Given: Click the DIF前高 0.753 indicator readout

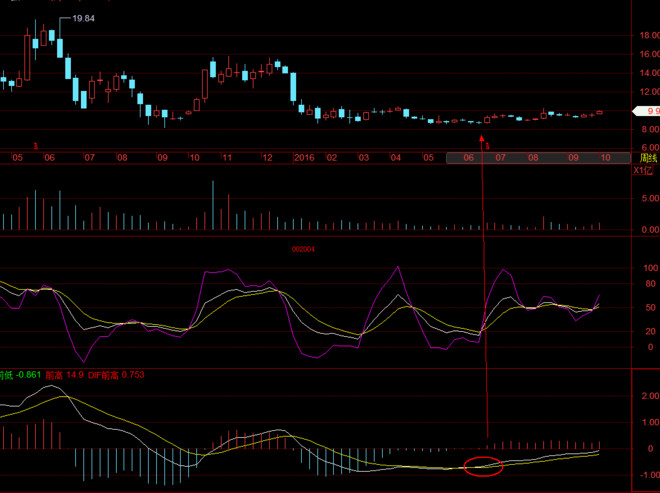Looking at the screenshot, I should pyautogui.click(x=116, y=375).
